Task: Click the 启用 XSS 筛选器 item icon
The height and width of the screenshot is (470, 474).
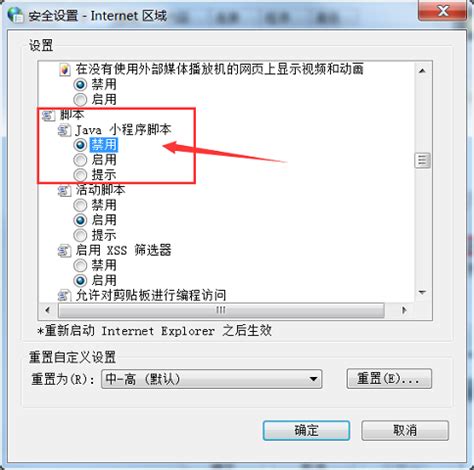Action: (x=64, y=251)
